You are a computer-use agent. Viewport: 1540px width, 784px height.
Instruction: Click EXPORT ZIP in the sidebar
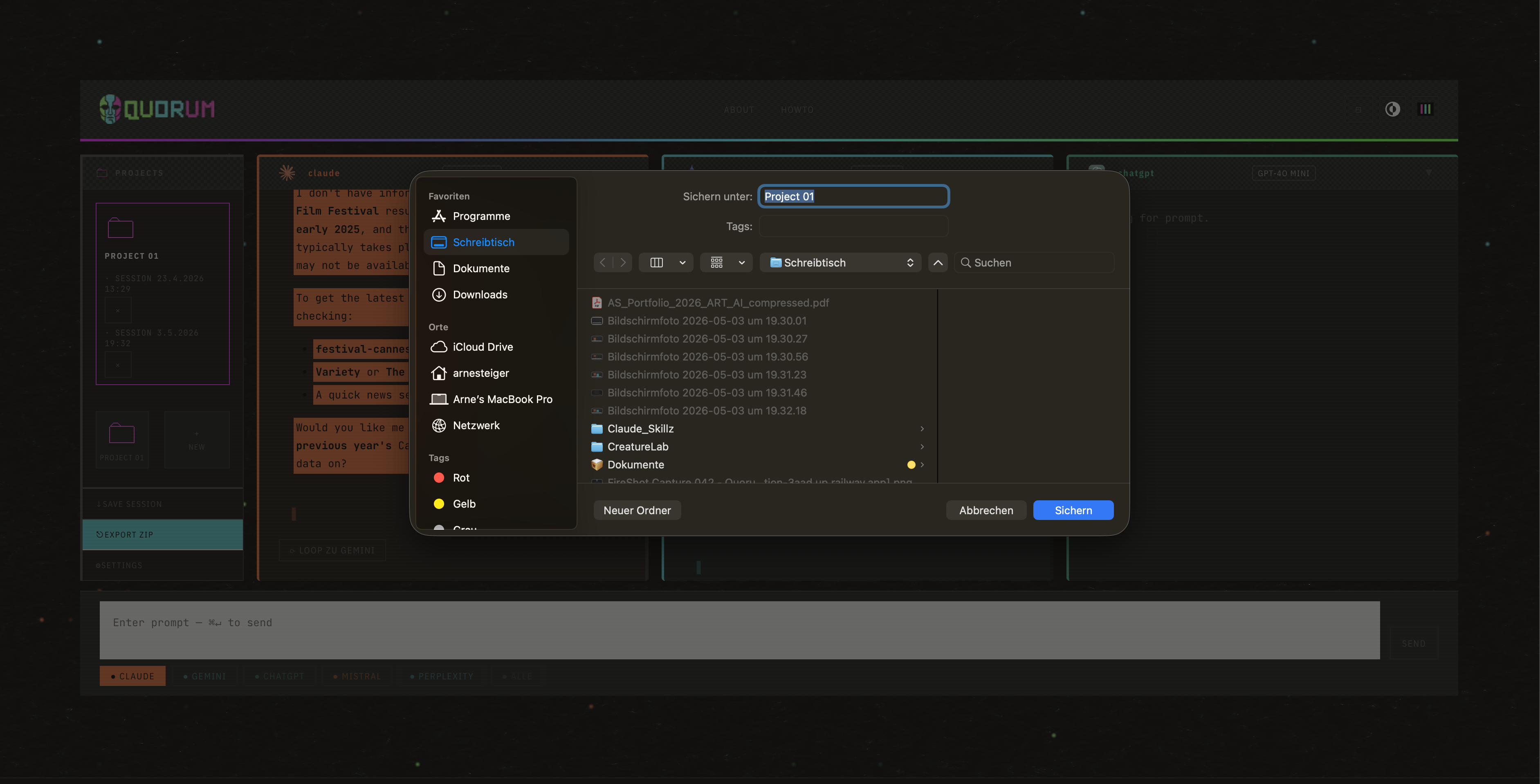[x=163, y=534]
